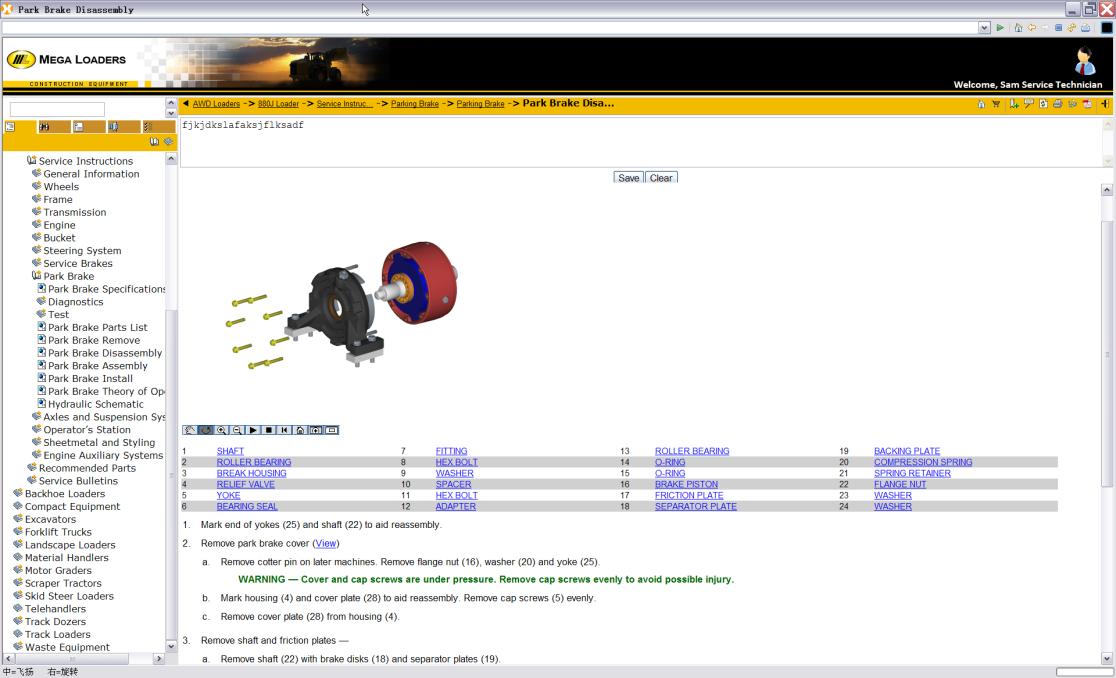Click the binoculars search tab
Image resolution: width=1116 pixels, height=678 pixels.
pos(44,127)
